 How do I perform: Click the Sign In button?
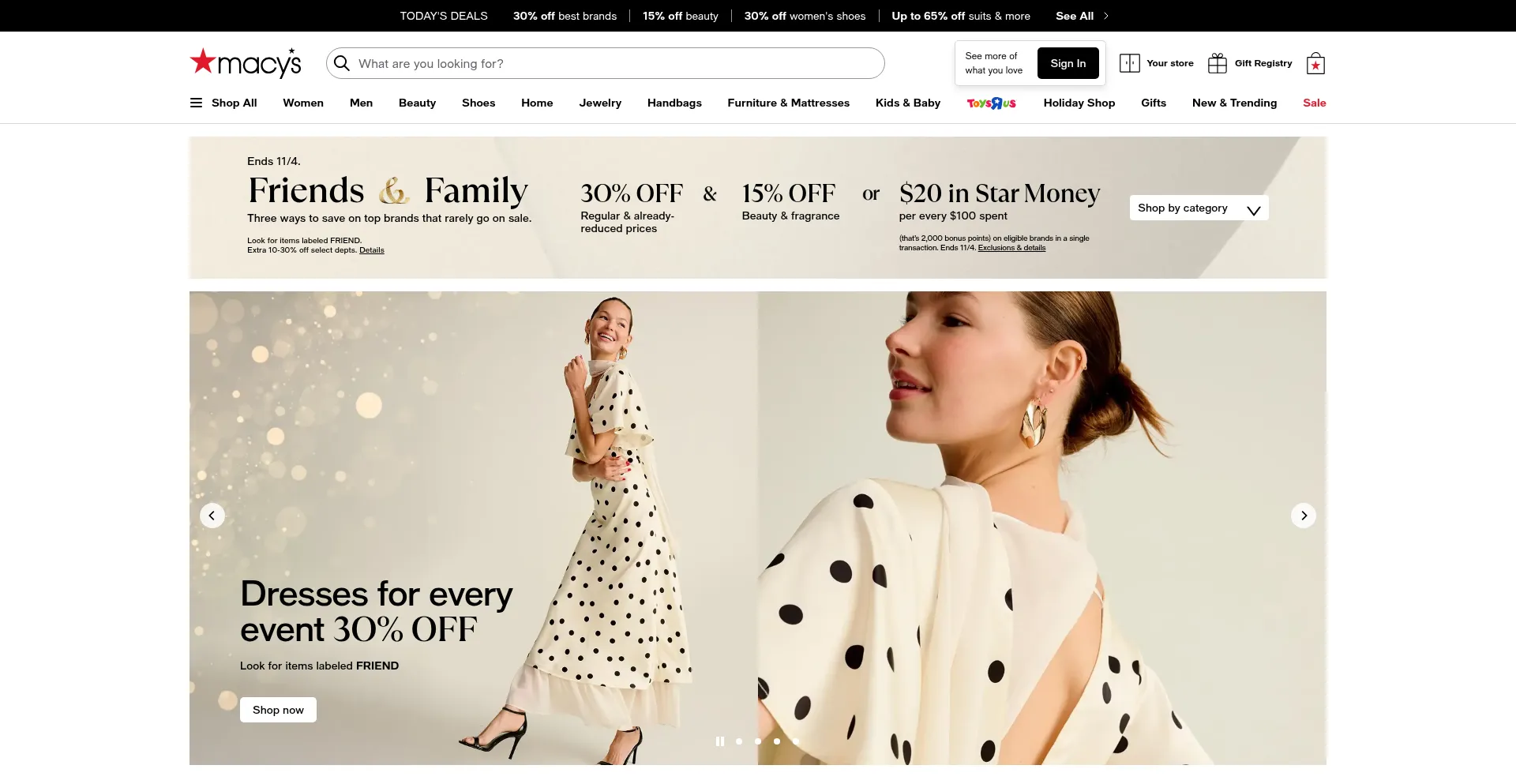[1068, 63]
